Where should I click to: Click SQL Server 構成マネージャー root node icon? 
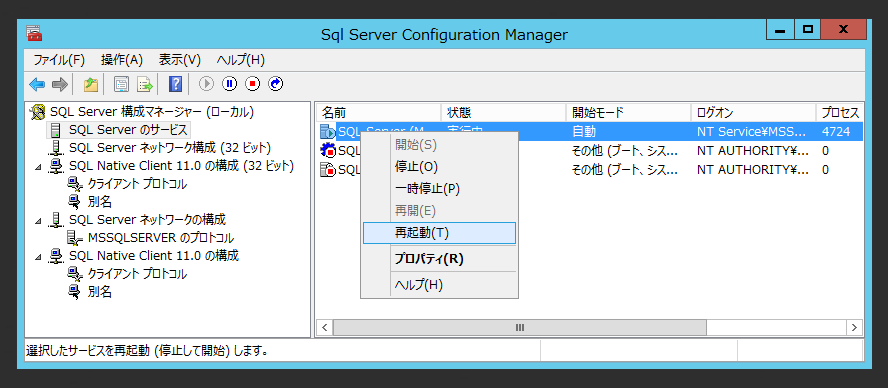coord(38,112)
